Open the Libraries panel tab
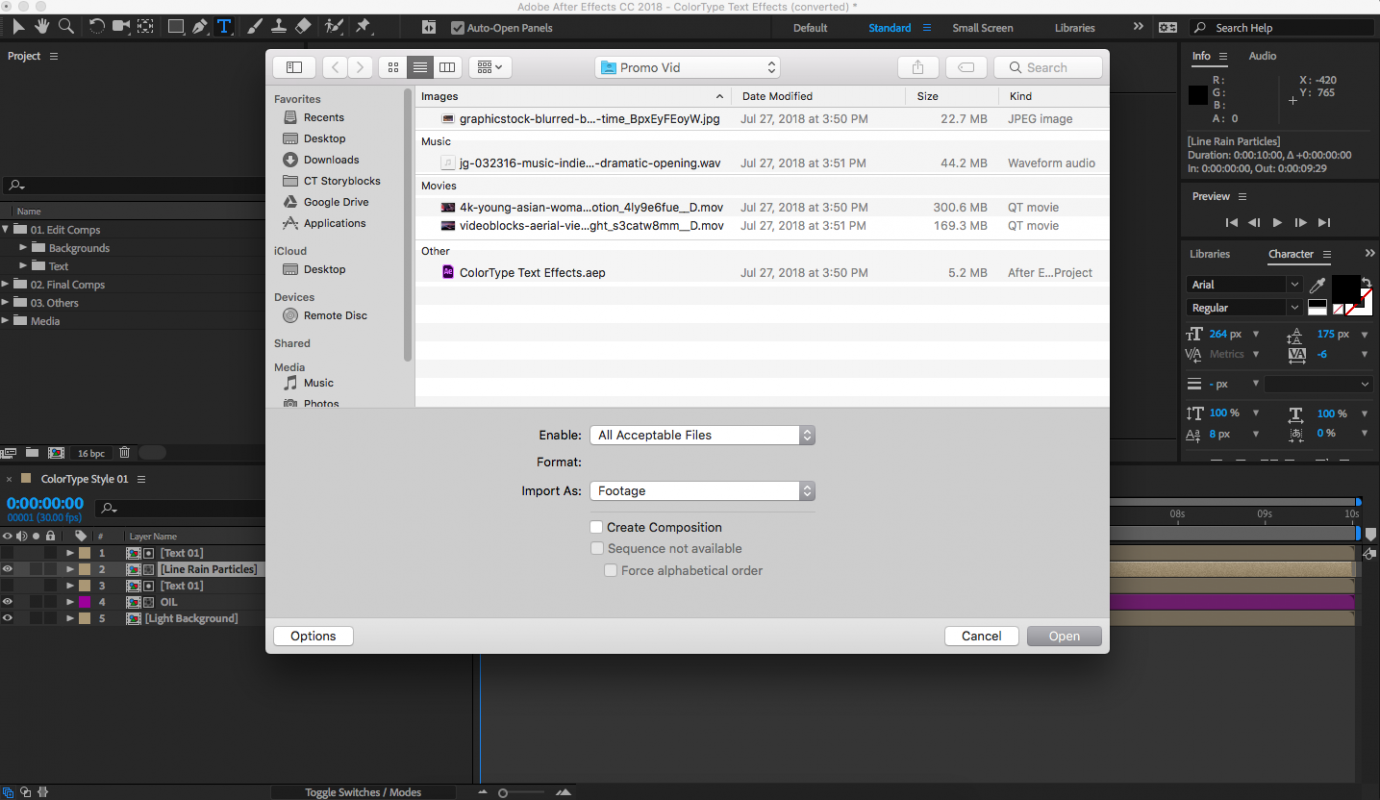The width and height of the screenshot is (1380, 800). (1210, 254)
